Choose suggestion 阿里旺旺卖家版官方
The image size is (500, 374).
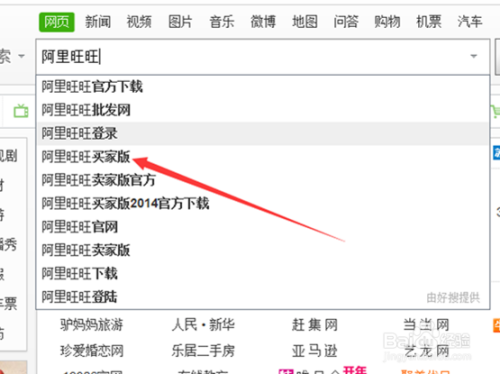pyautogui.click(x=263, y=180)
